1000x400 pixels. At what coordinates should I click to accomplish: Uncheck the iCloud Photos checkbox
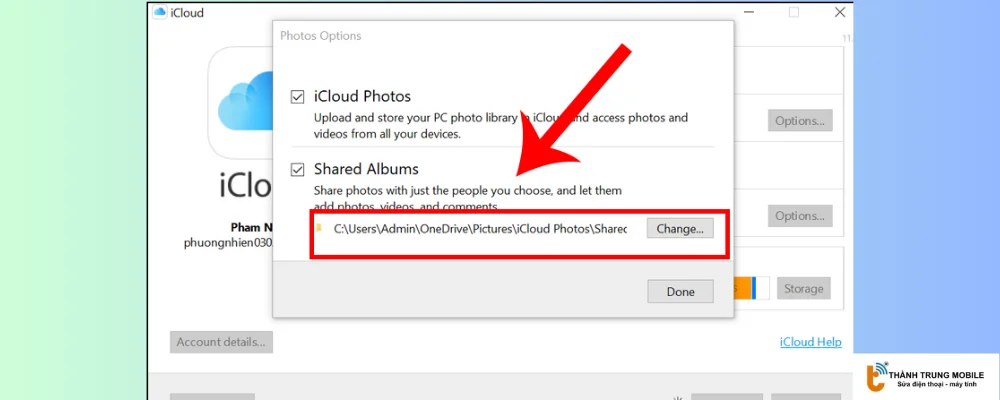click(x=297, y=97)
